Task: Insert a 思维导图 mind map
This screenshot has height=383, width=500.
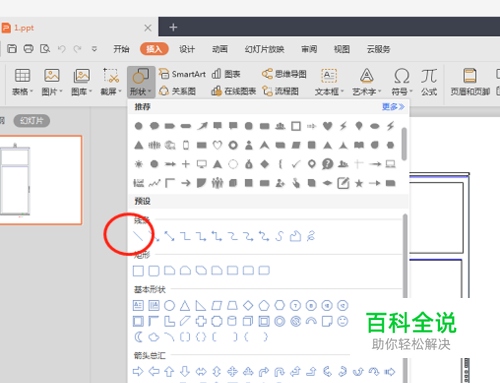Action: (x=284, y=74)
